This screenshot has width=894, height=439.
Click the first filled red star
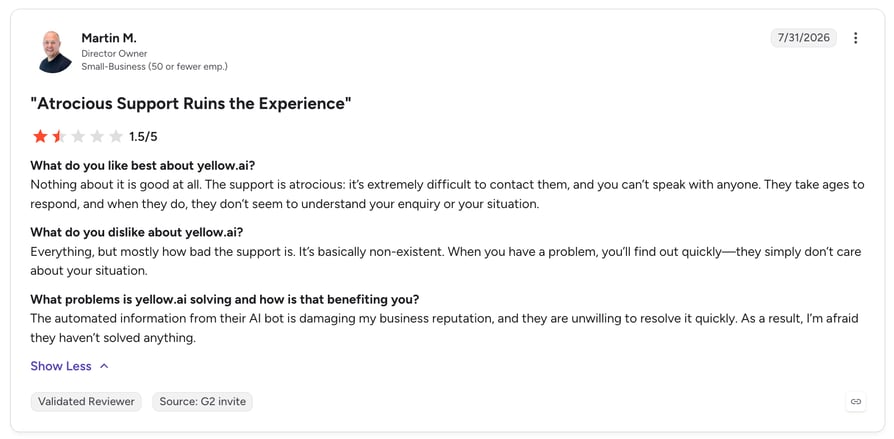[40, 136]
